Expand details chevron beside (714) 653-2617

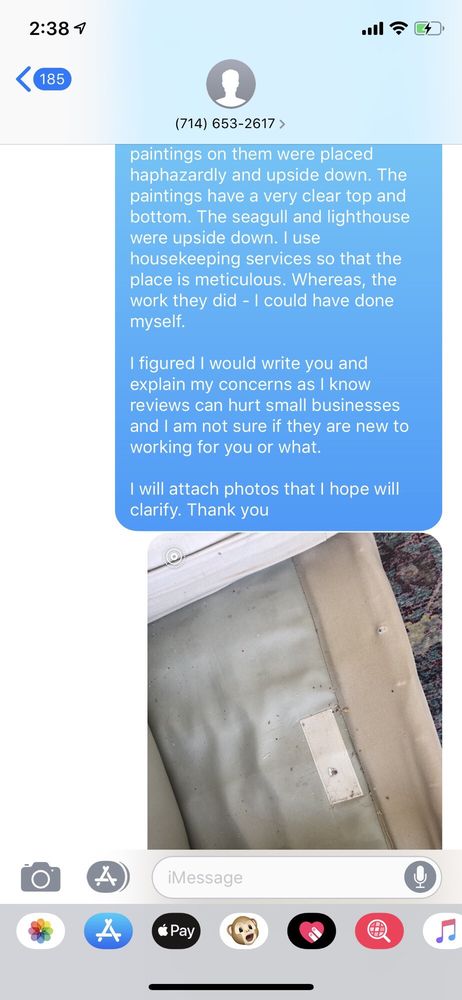pyautogui.click(x=282, y=124)
